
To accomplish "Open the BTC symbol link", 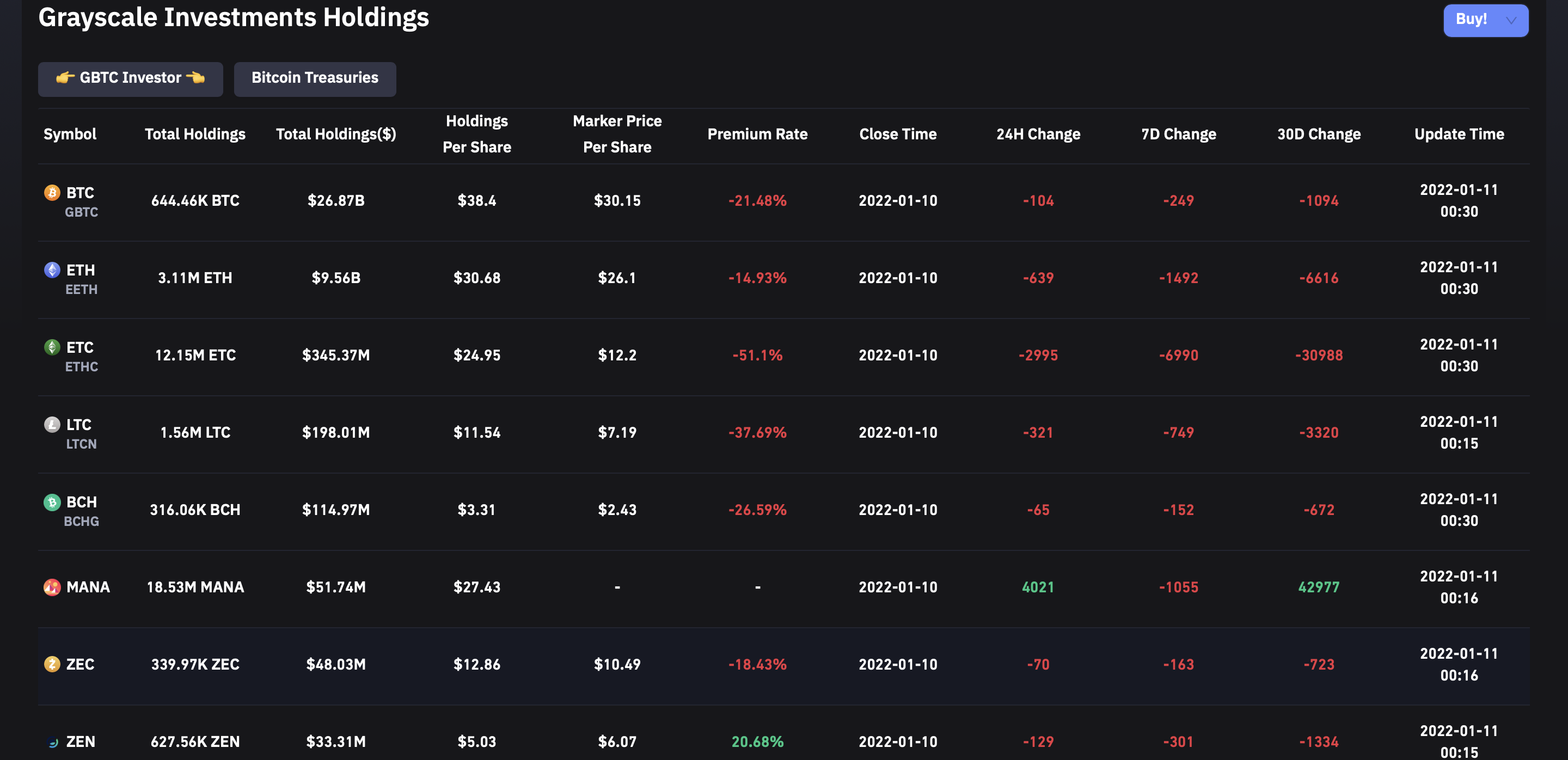I will click(79, 193).
